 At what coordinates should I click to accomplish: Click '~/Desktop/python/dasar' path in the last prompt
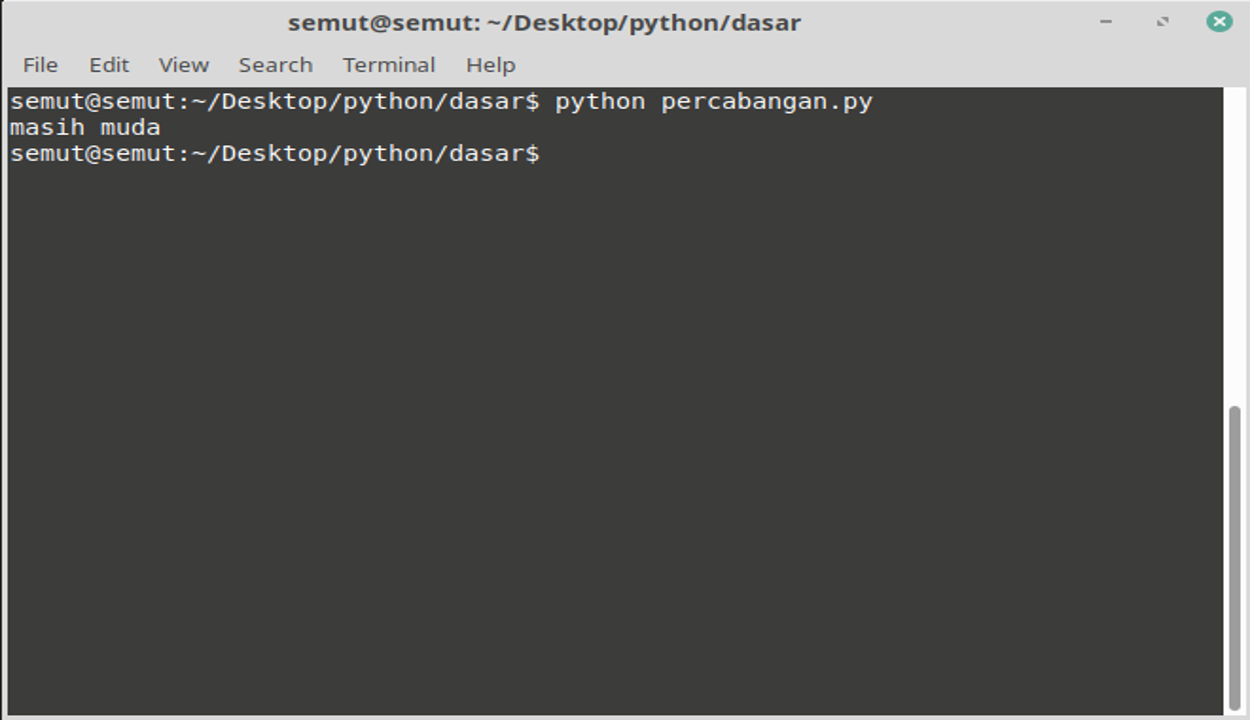pos(358,154)
